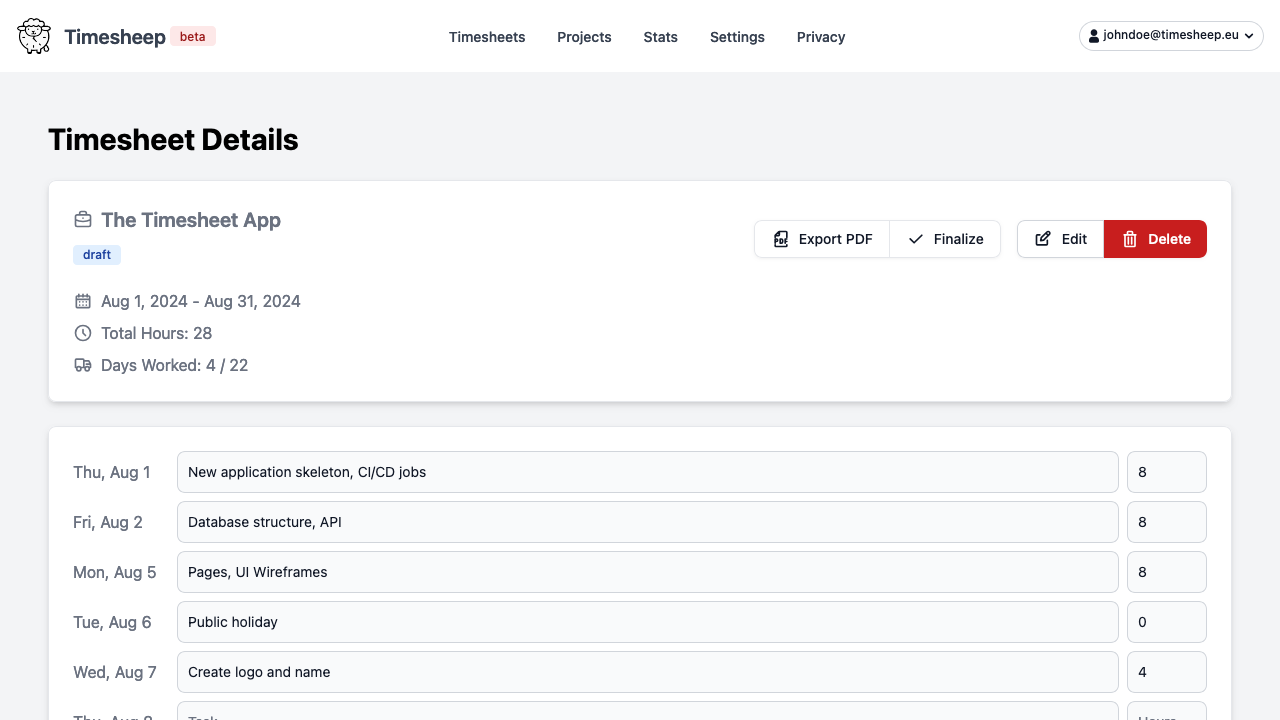Viewport: 1280px width, 720px height.
Task: Navigate to Settings
Action: tap(737, 37)
